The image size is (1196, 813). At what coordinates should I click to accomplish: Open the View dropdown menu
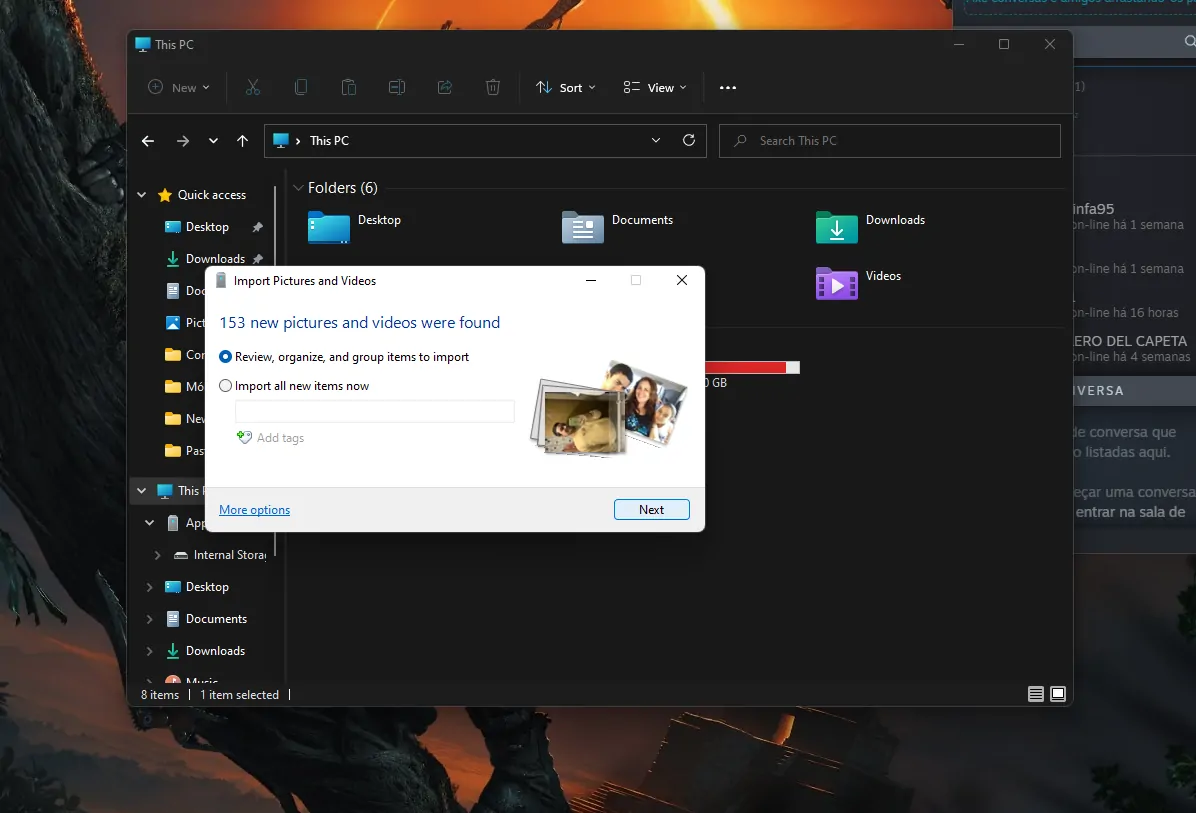(654, 88)
